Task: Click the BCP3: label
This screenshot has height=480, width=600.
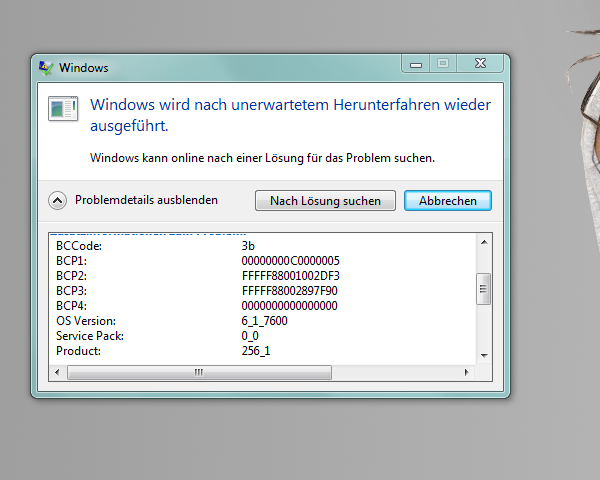Action: pos(72,291)
